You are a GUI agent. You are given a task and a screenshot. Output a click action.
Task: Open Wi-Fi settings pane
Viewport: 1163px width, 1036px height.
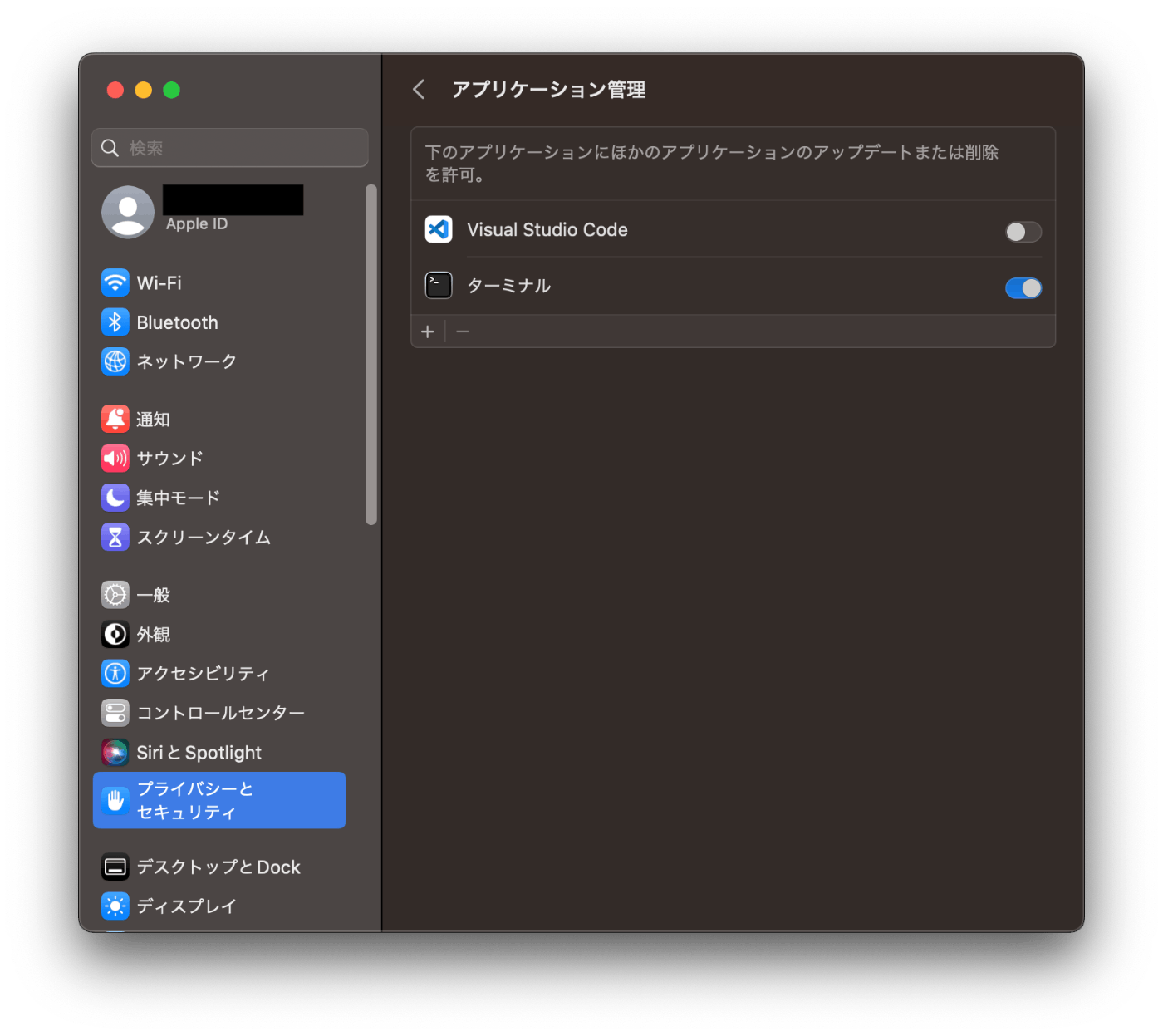click(x=219, y=282)
